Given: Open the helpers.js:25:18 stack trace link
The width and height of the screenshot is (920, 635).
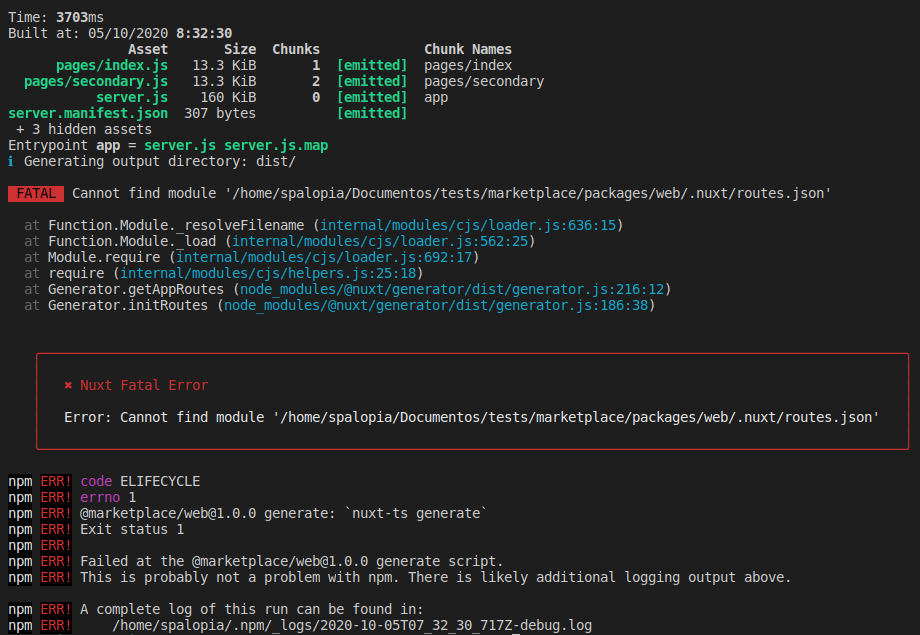Looking at the screenshot, I should (x=268, y=273).
